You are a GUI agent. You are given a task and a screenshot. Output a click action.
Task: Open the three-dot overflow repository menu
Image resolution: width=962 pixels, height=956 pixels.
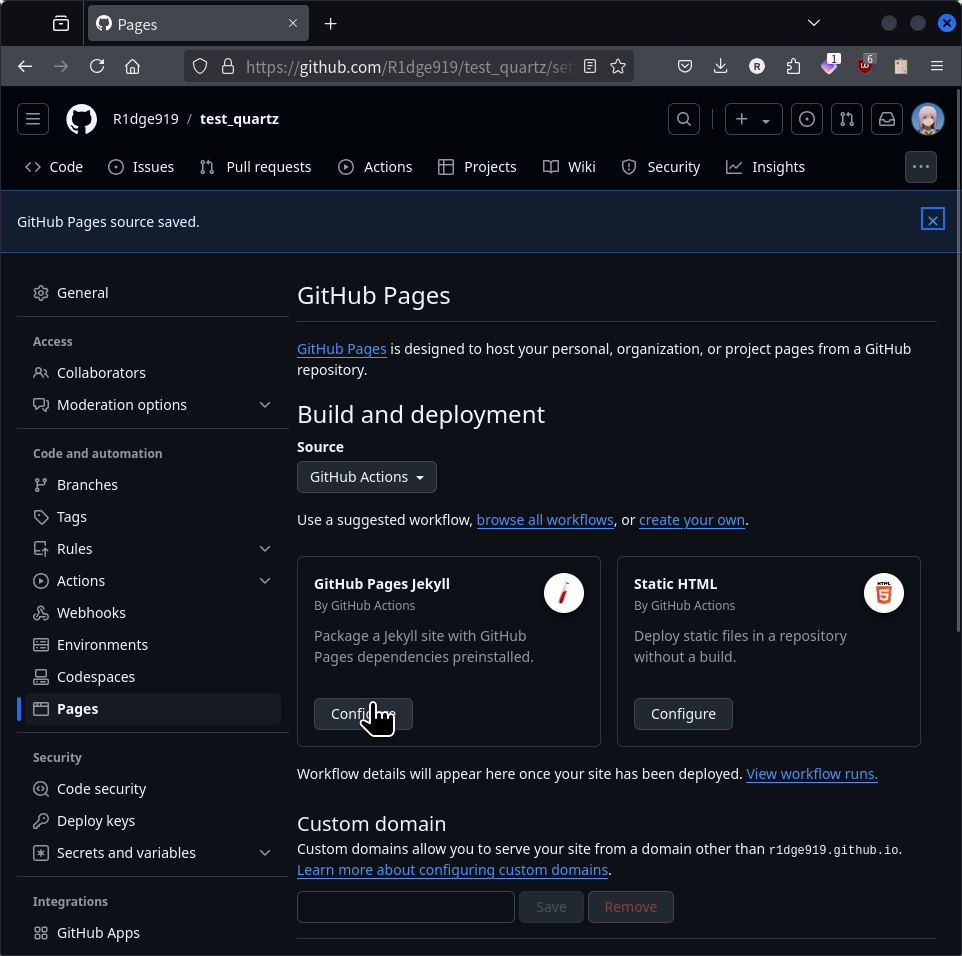pos(920,167)
